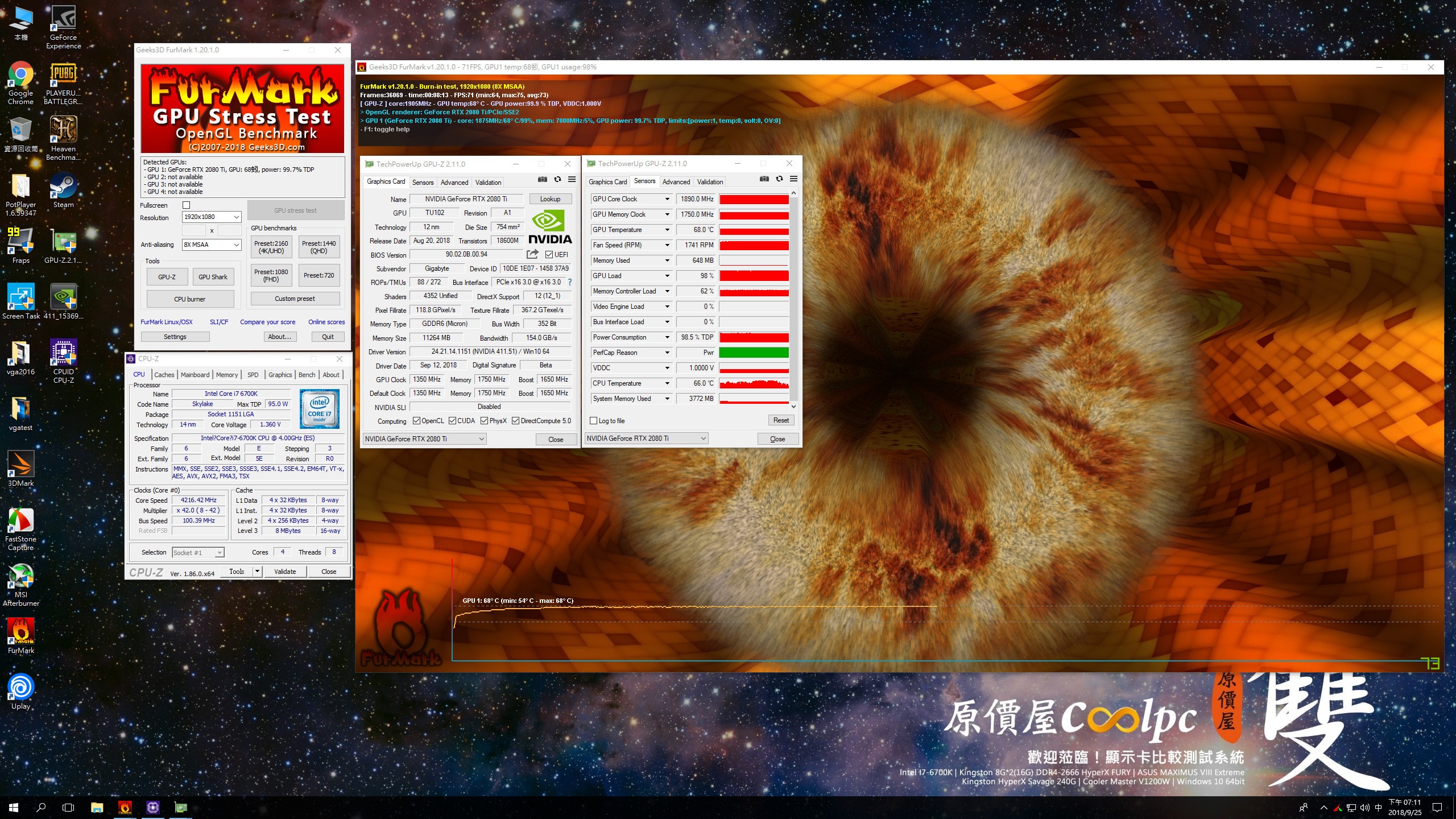Expand the Fan Speed (RPM) sensor dropdown
This screenshot has width=1456, height=819.
click(667, 245)
